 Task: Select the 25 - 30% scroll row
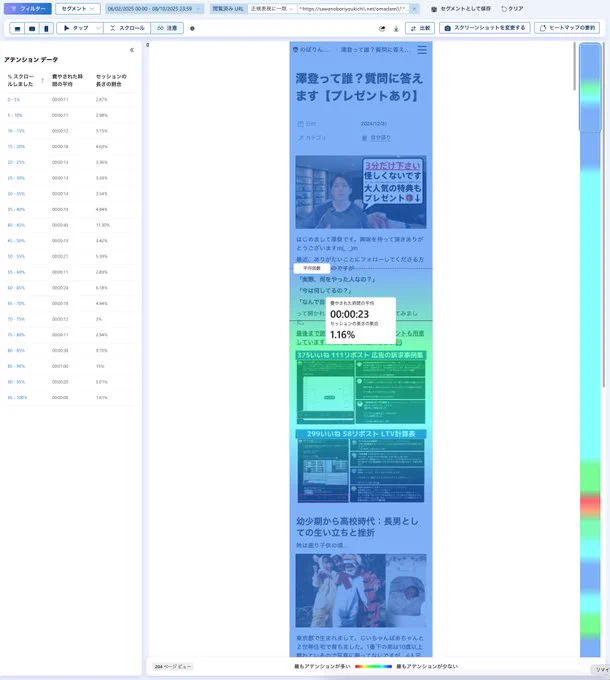point(69,178)
